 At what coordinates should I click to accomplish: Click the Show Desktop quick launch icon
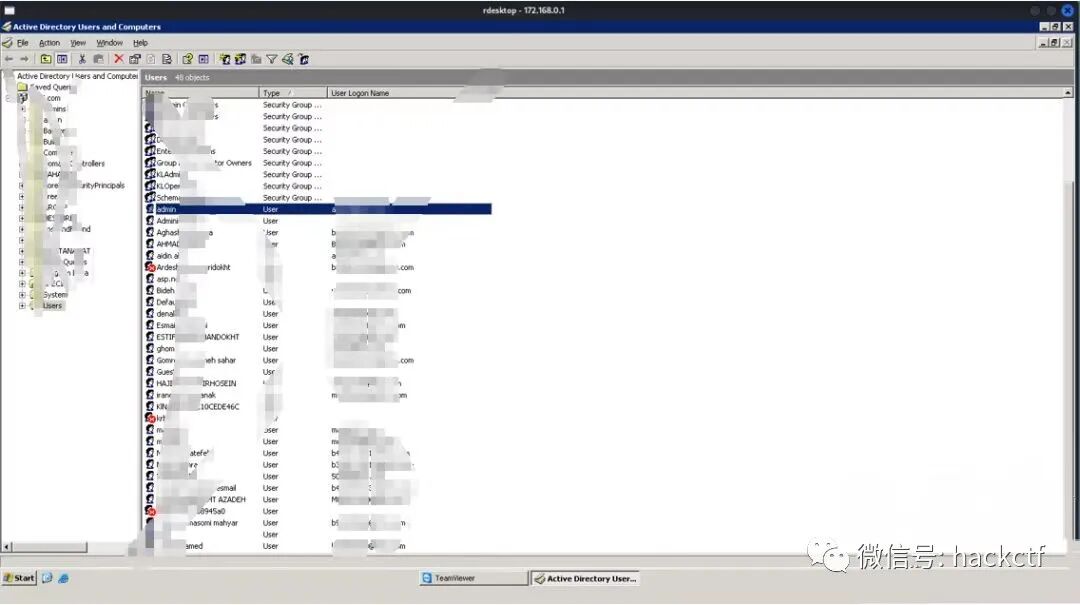point(47,578)
